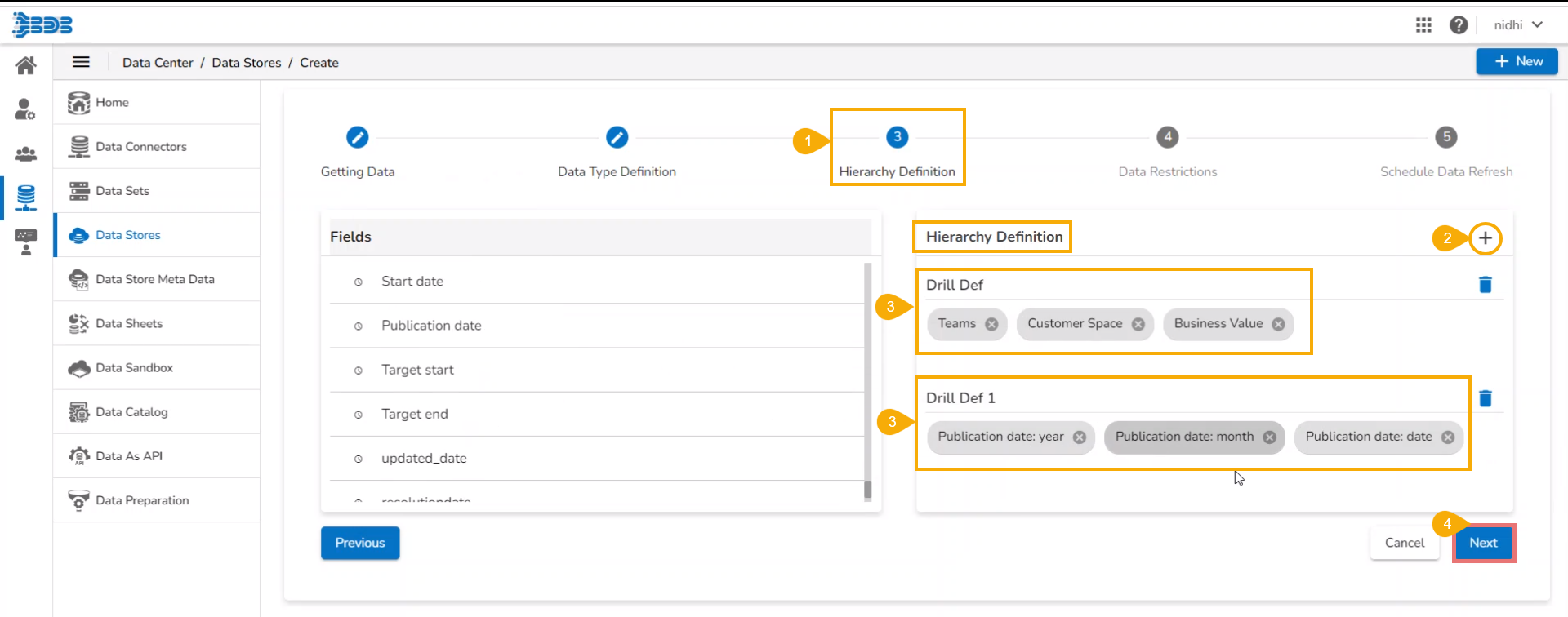Select Data Sandbox menu item
The image size is (1568, 617).
[x=134, y=368]
